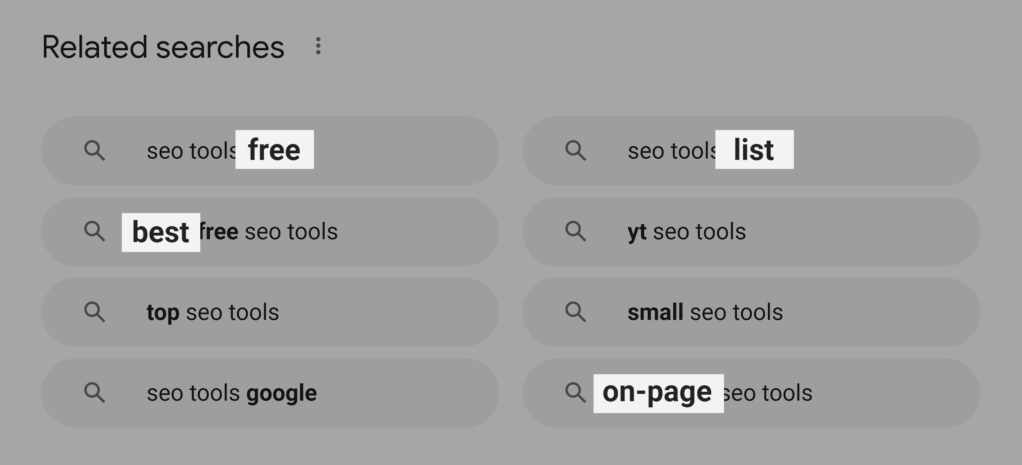The width and height of the screenshot is (1022, 465).
Task: Click search icon beside 'seo tools list'
Action: click(x=575, y=150)
